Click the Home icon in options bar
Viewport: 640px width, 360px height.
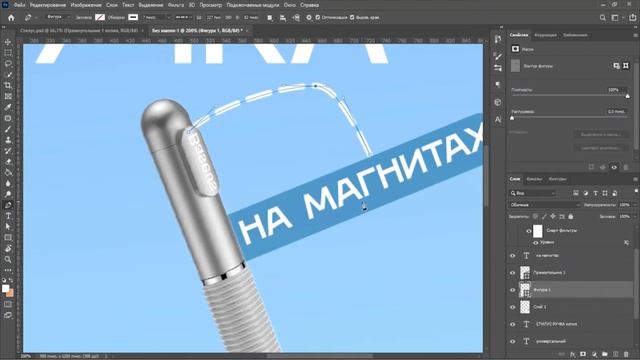11,18
